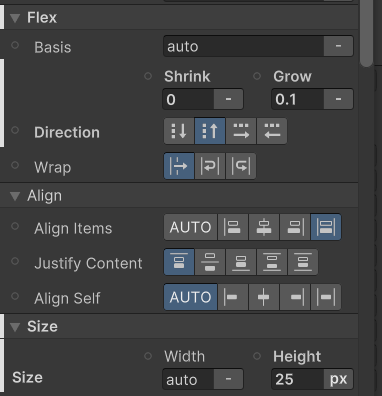Click the Height field showing 25
The width and height of the screenshot is (382, 396).
coord(298,379)
